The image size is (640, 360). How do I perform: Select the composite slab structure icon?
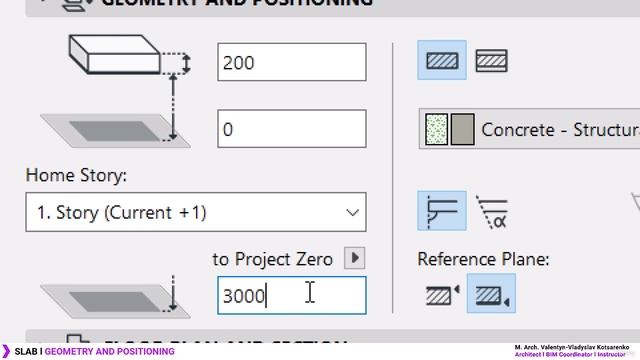(x=491, y=60)
